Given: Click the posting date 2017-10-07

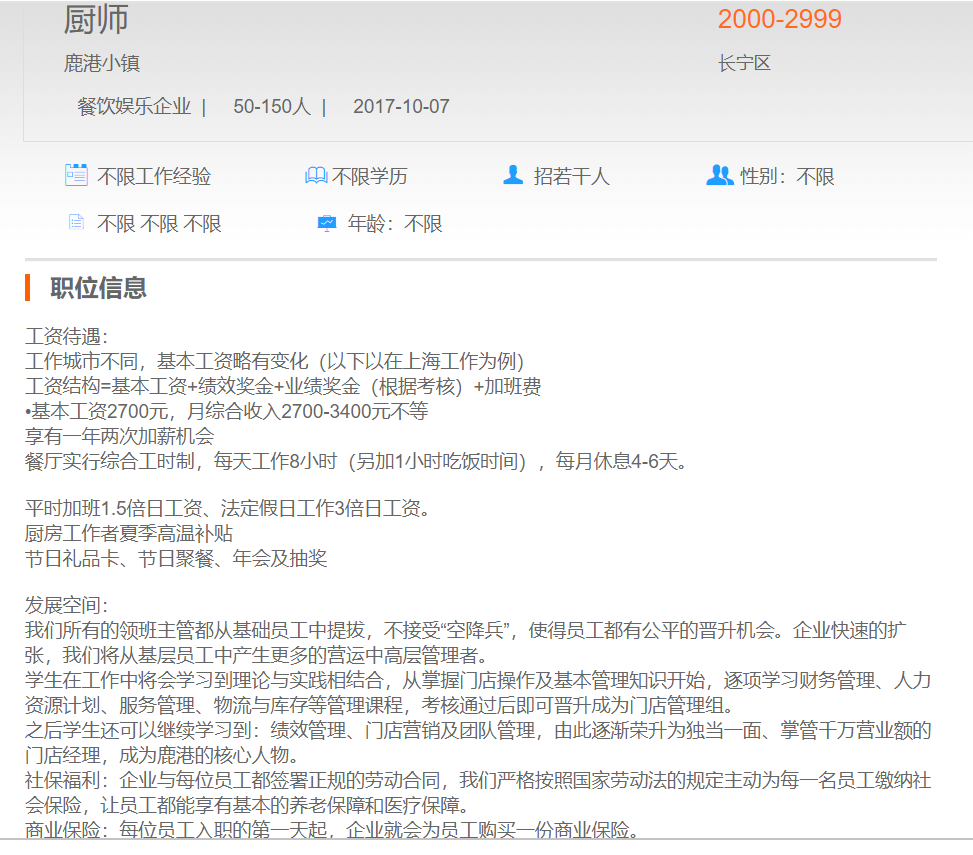Looking at the screenshot, I should pos(401,106).
